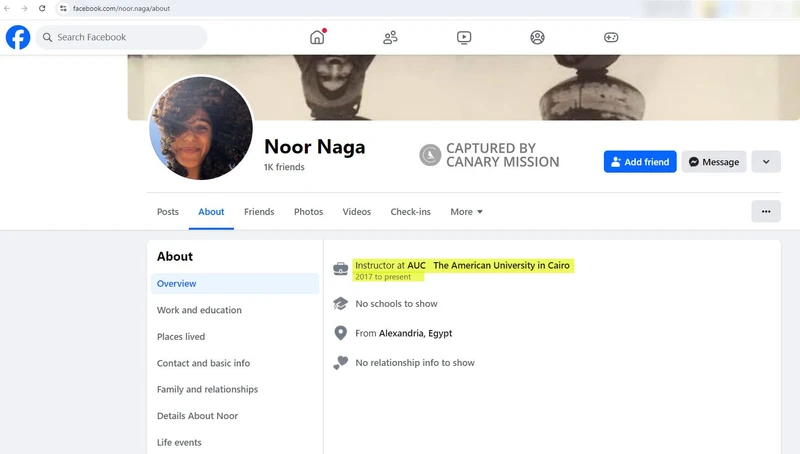Click the 2017 to present text
The height and width of the screenshot is (454, 800).
(383, 277)
